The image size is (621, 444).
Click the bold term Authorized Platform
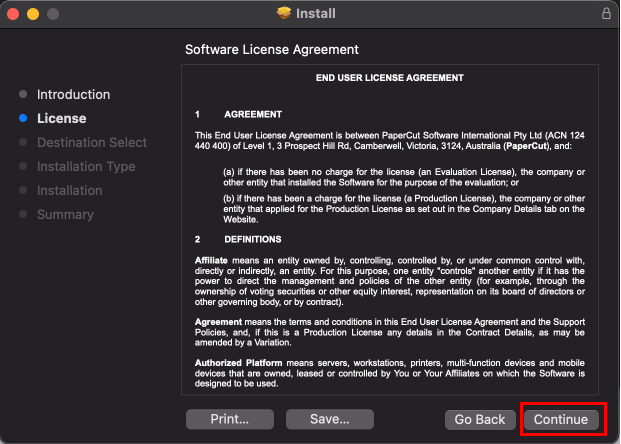click(x=238, y=363)
